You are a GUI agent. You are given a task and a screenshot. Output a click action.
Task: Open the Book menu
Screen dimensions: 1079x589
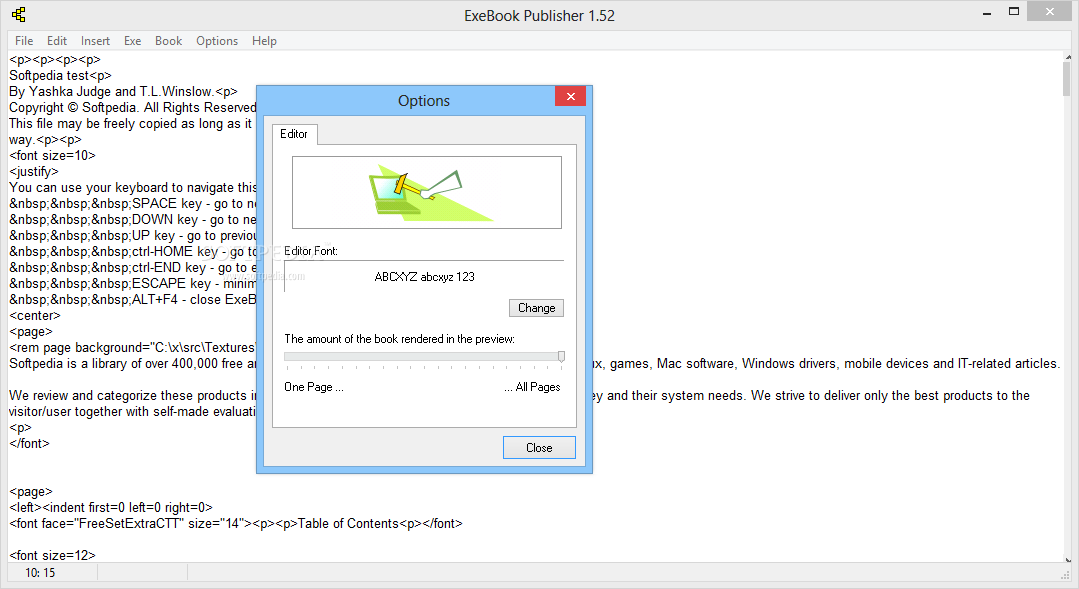tap(169, 41)
